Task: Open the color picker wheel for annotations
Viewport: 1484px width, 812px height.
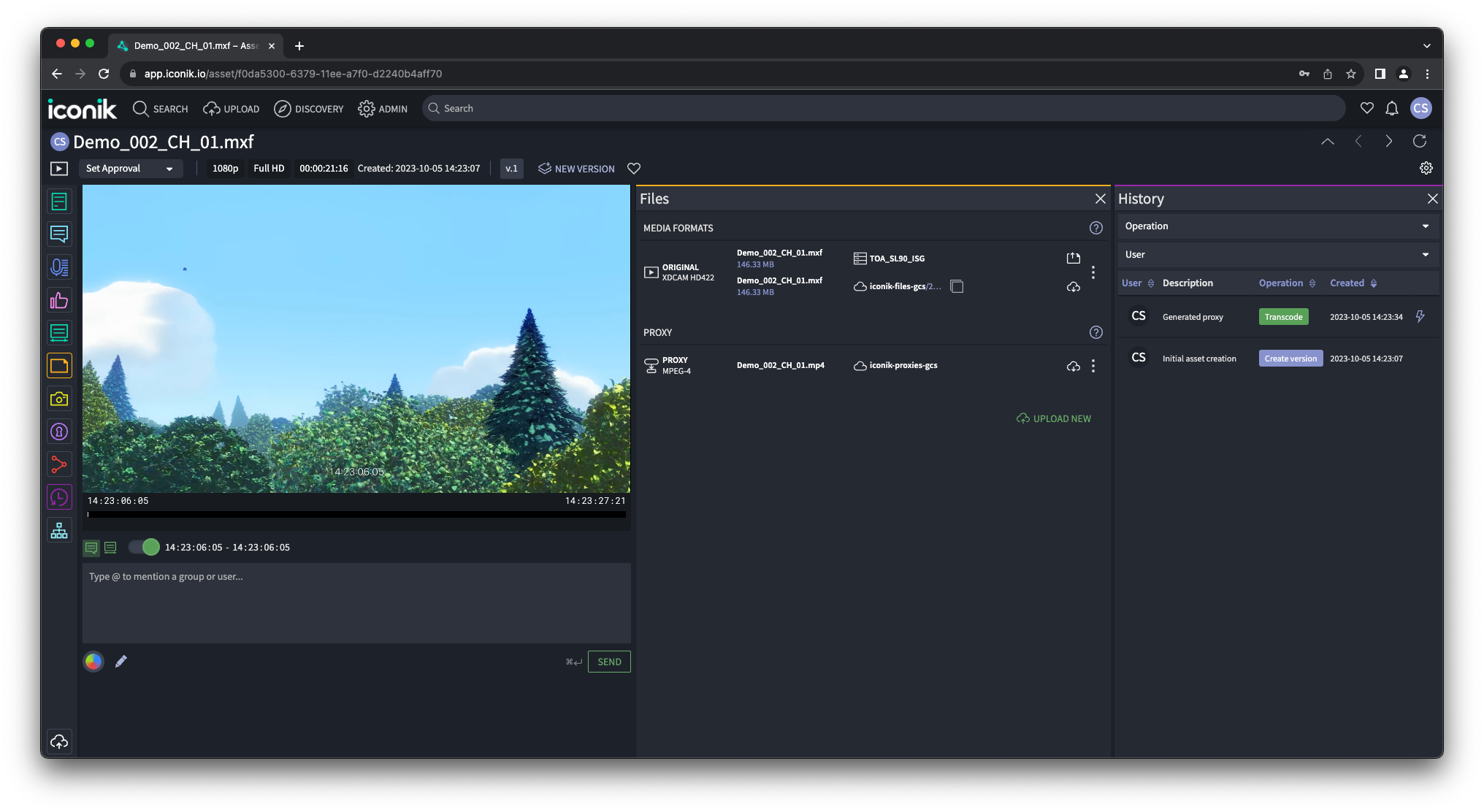Action: [93, 661]
